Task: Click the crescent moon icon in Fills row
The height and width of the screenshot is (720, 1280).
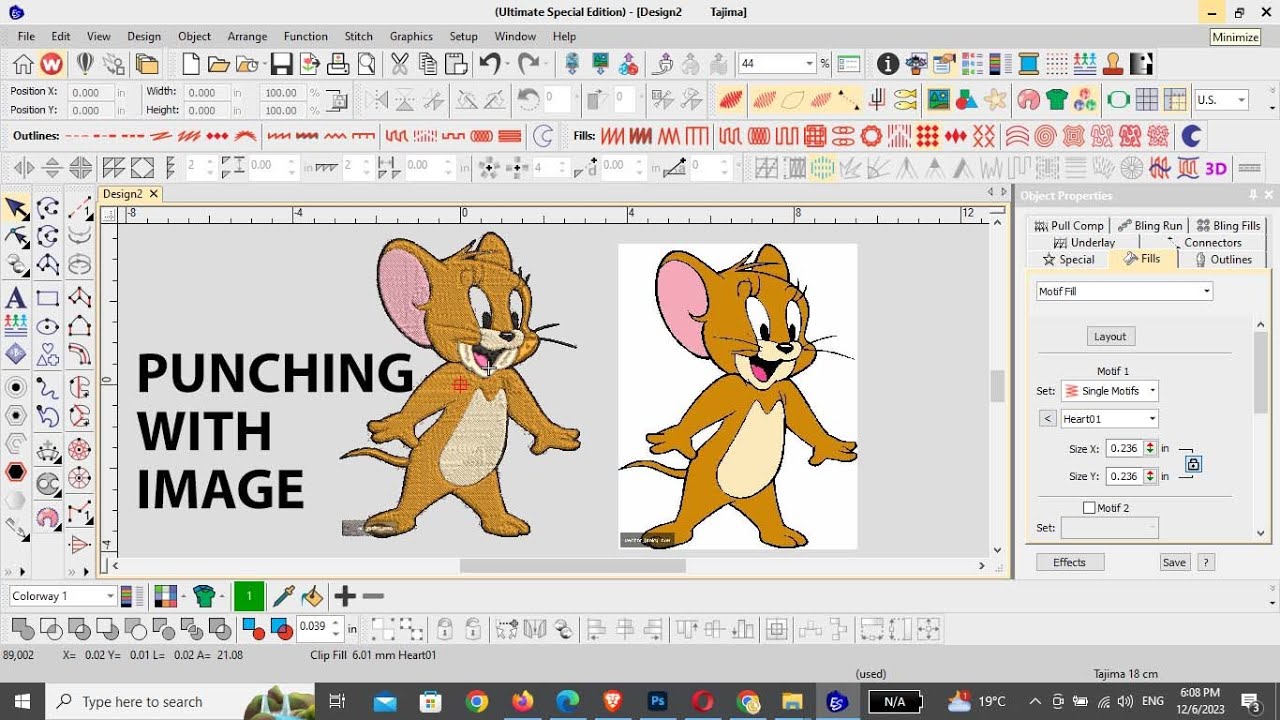Action: 1191,135
